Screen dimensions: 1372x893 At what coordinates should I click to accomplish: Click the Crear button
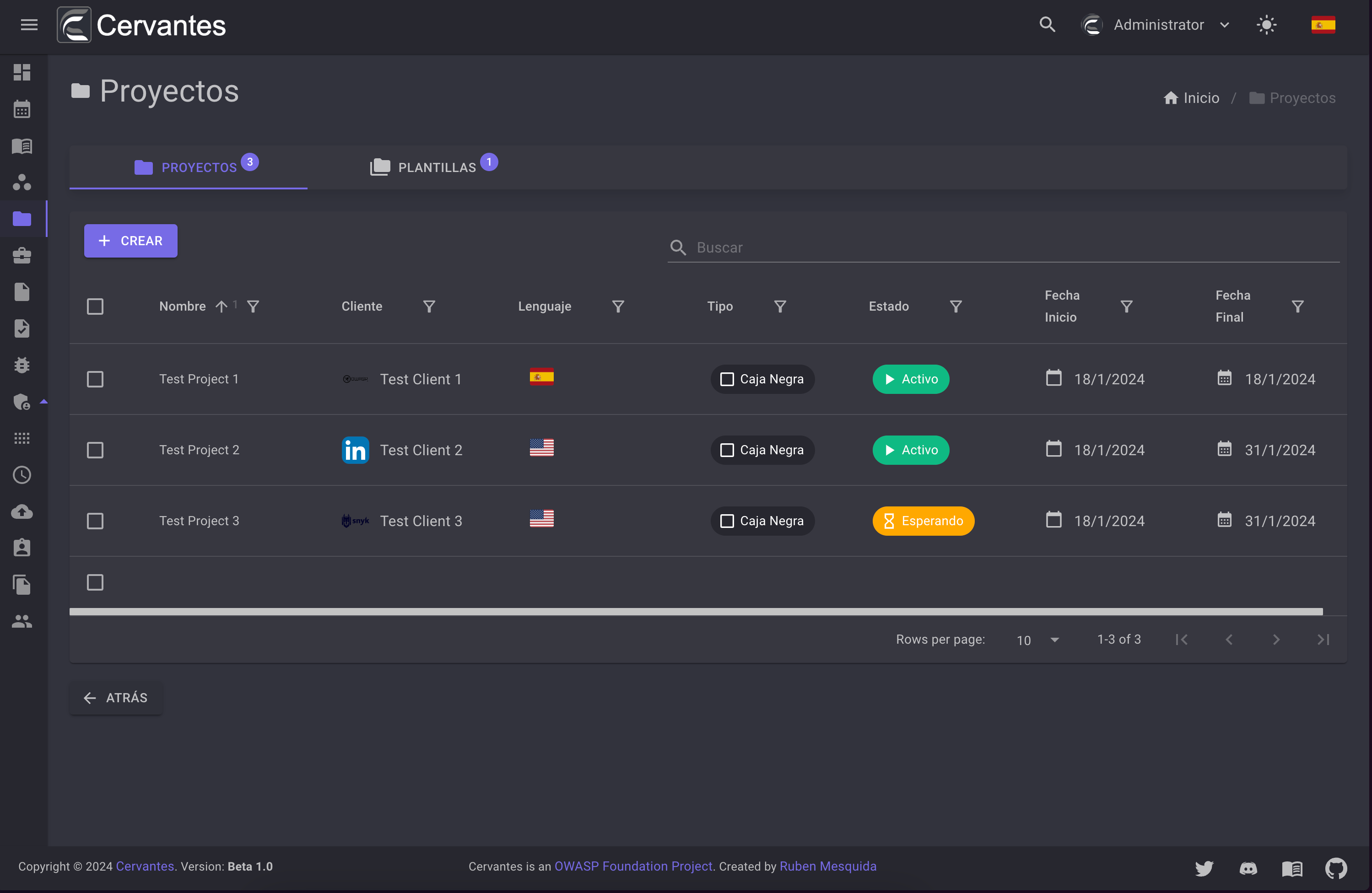tap(131, 241)
